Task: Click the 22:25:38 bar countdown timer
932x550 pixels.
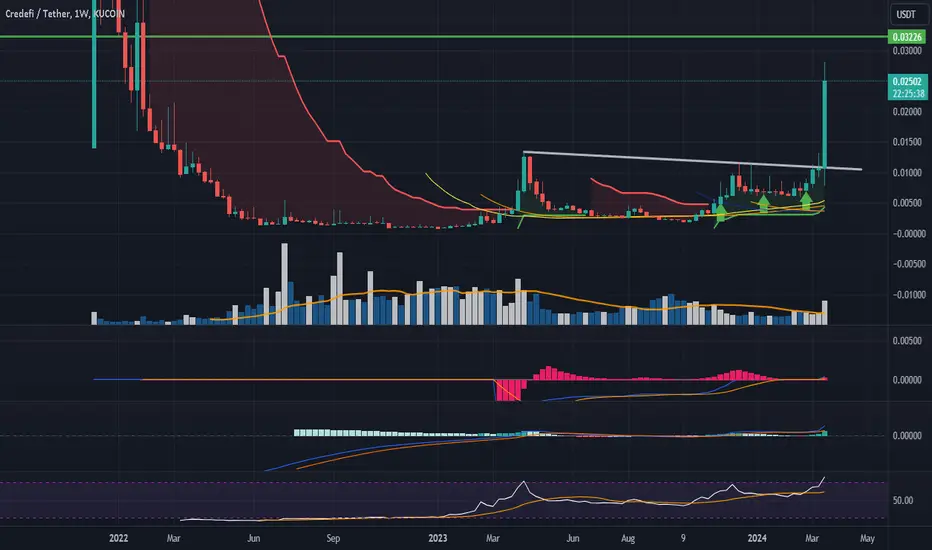Action: [x=907, y=94]
